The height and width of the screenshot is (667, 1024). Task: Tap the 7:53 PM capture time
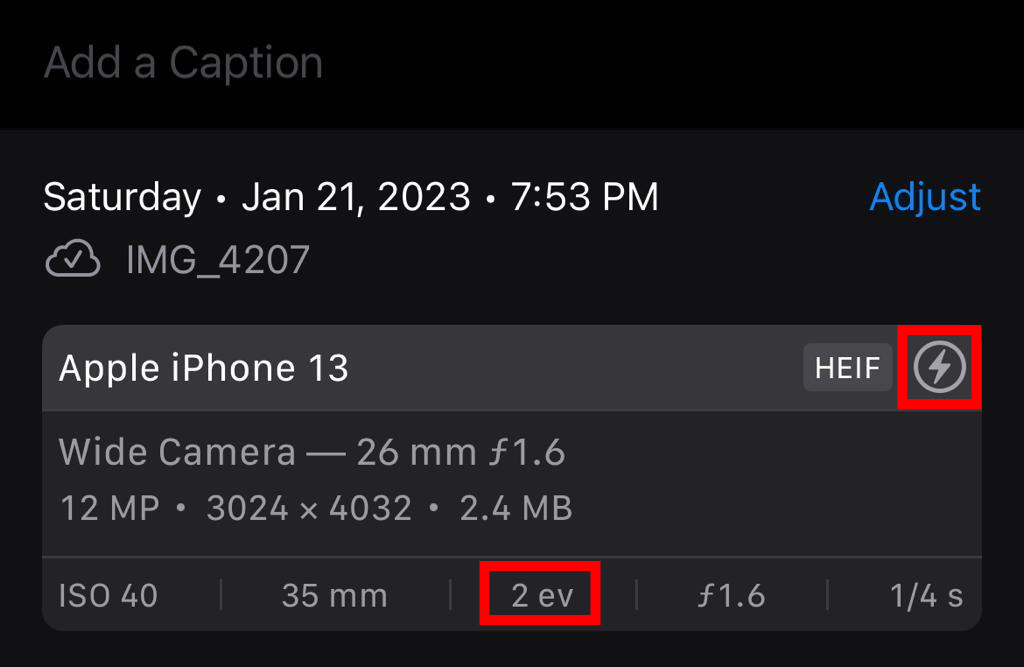585,197
